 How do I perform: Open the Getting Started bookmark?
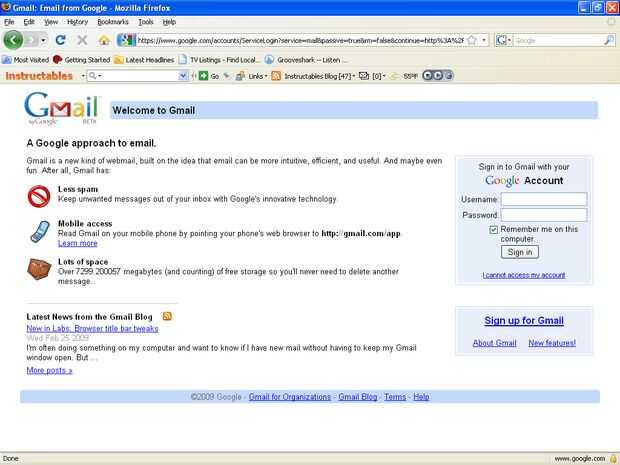(x=81, y=60)
